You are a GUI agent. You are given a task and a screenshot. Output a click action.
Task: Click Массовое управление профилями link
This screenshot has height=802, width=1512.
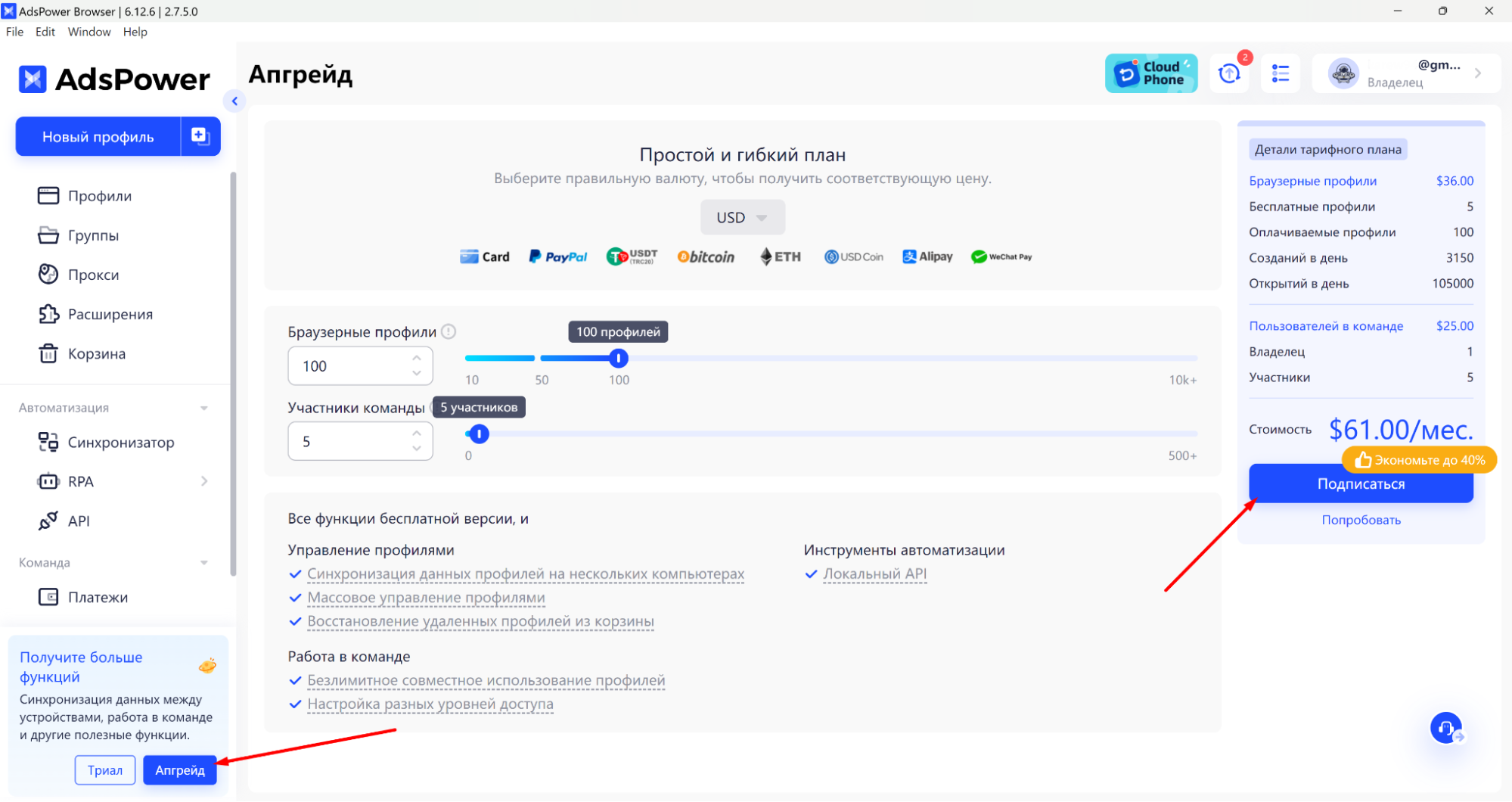click(x=426, y=598)
